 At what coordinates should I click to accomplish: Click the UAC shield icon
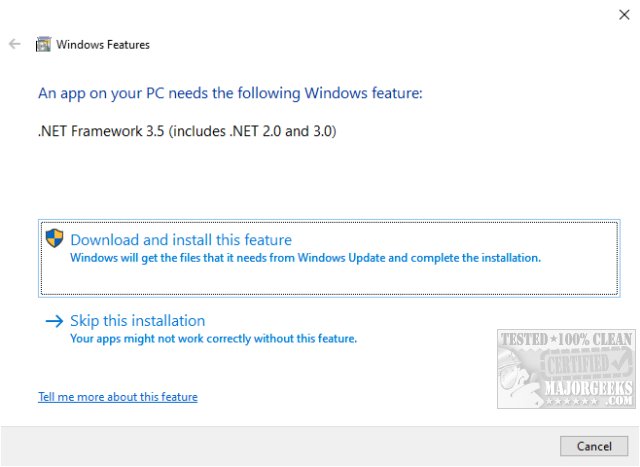[x=55, y=238]
